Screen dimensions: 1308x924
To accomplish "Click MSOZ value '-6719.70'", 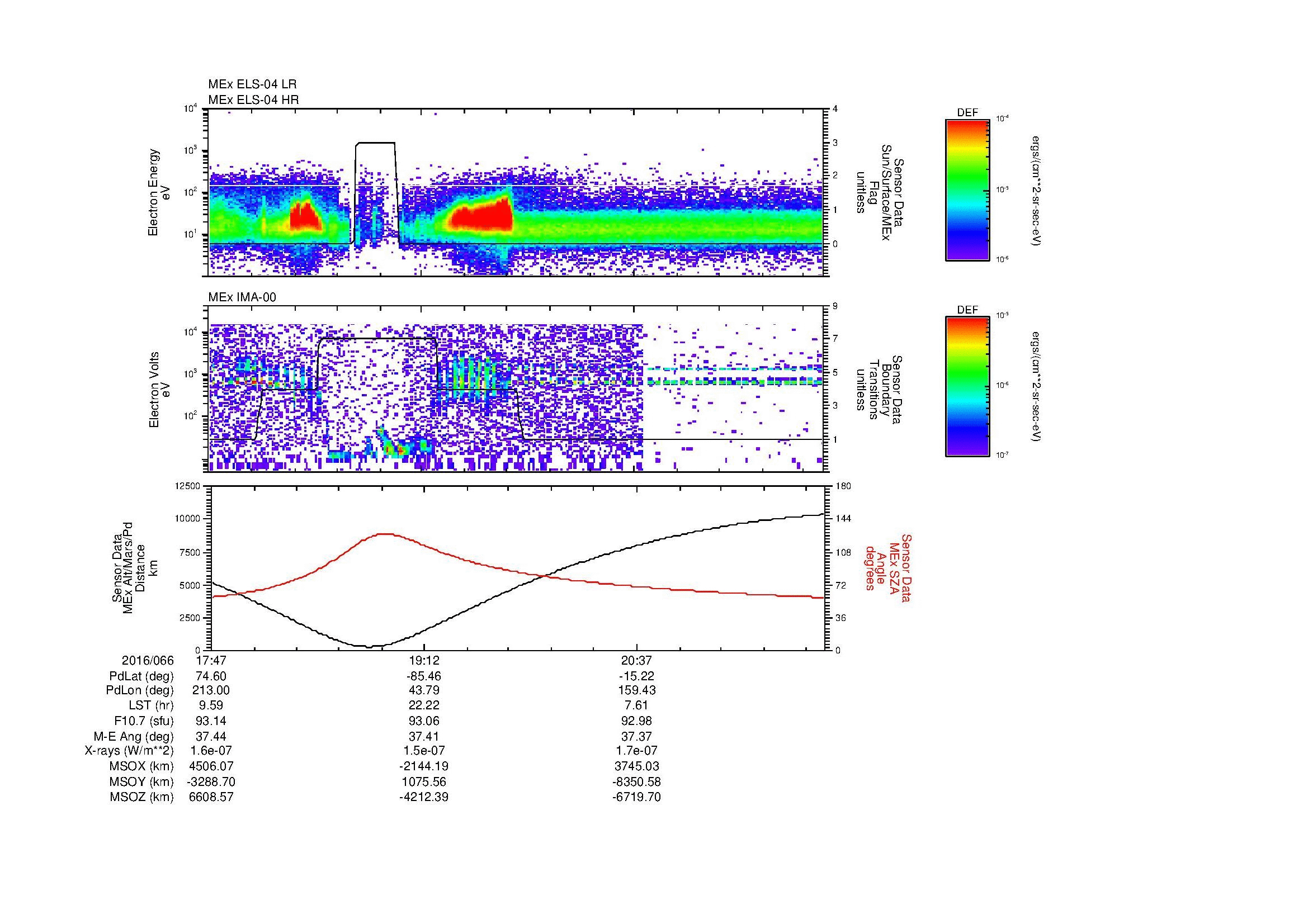I will tap(636, 797).
